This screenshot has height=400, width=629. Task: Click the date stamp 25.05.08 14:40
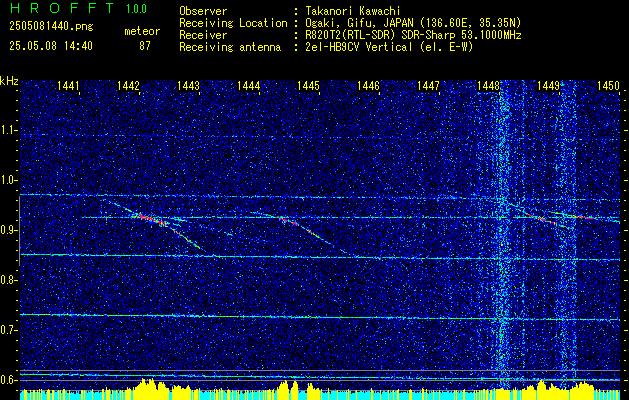point(51,46)
